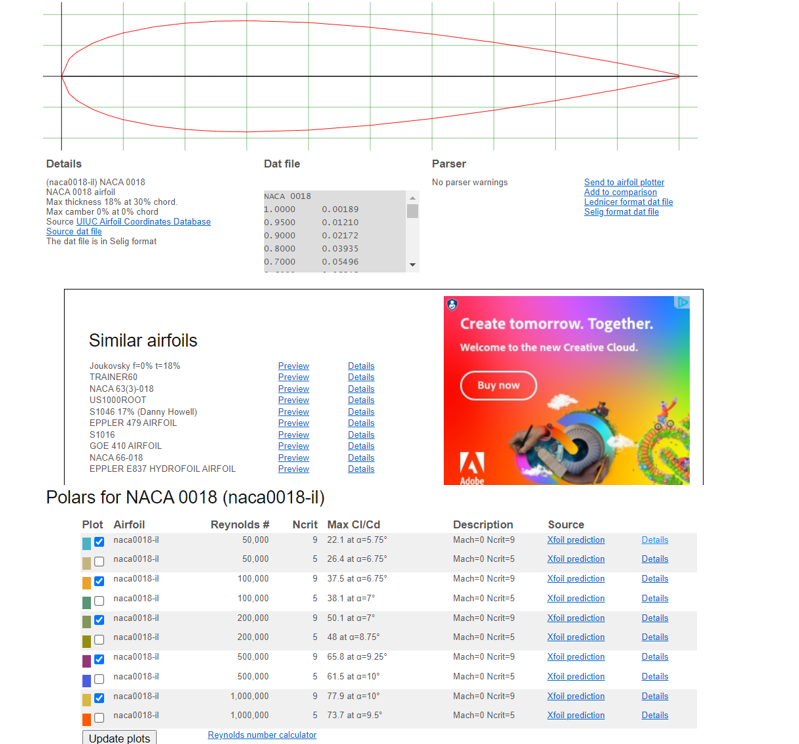
Task: Open Xfoil prediction for 1,000,000 Ncrit 9
Action: 576,696
